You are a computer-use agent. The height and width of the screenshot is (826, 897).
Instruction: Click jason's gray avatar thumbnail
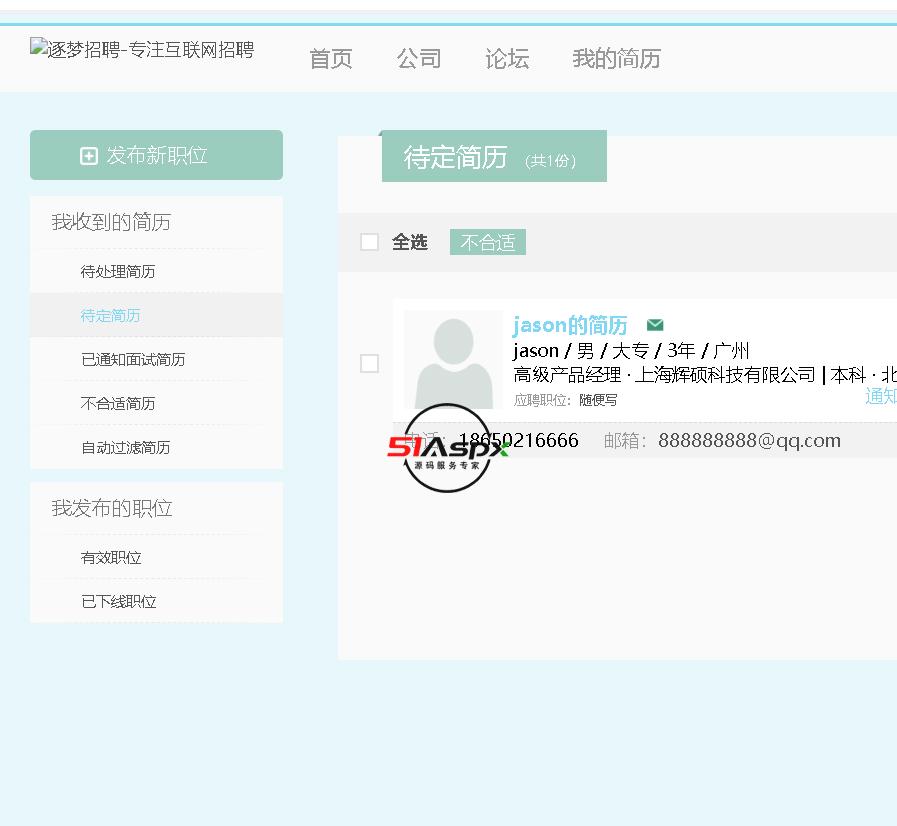(453, 360)
